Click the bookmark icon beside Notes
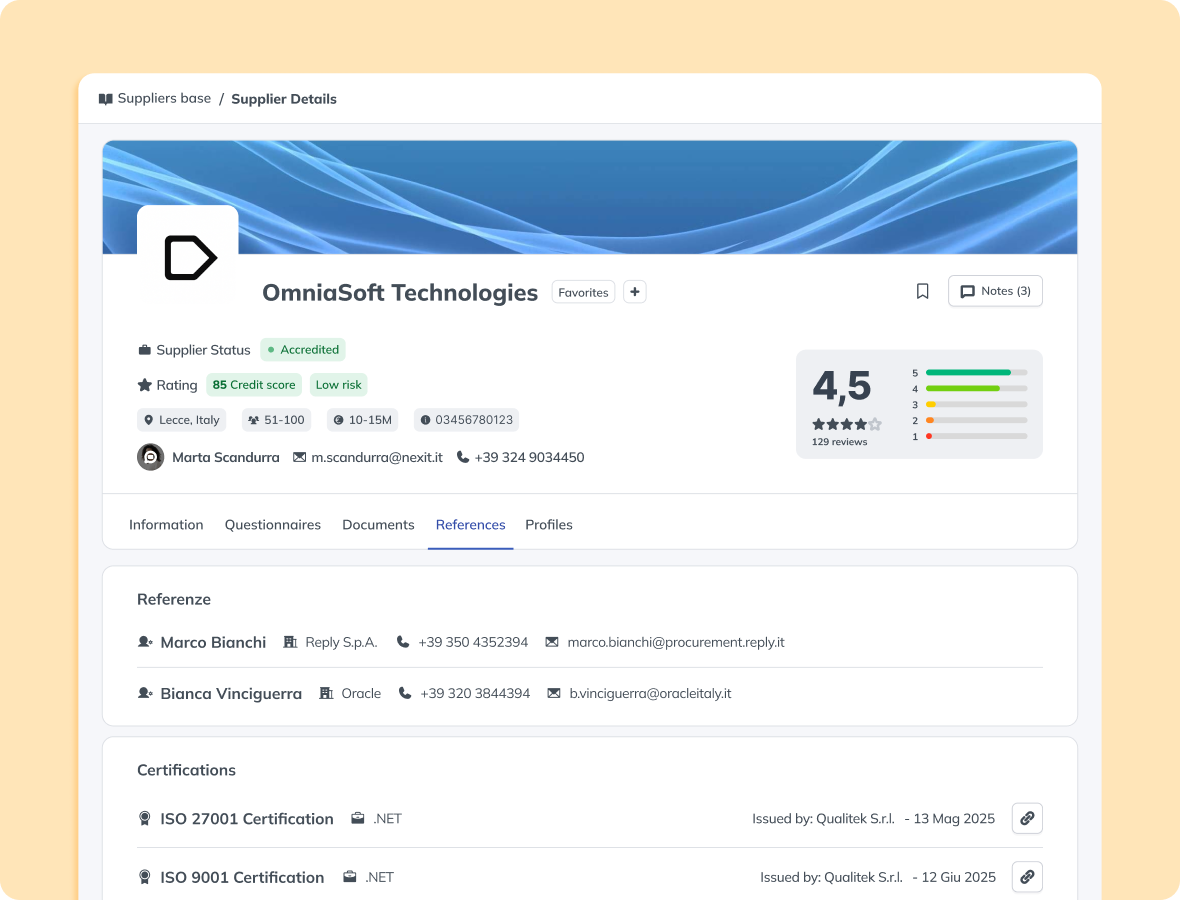Image resolution: width=1180 pixels, height=900 pixels. click(922, 291)
